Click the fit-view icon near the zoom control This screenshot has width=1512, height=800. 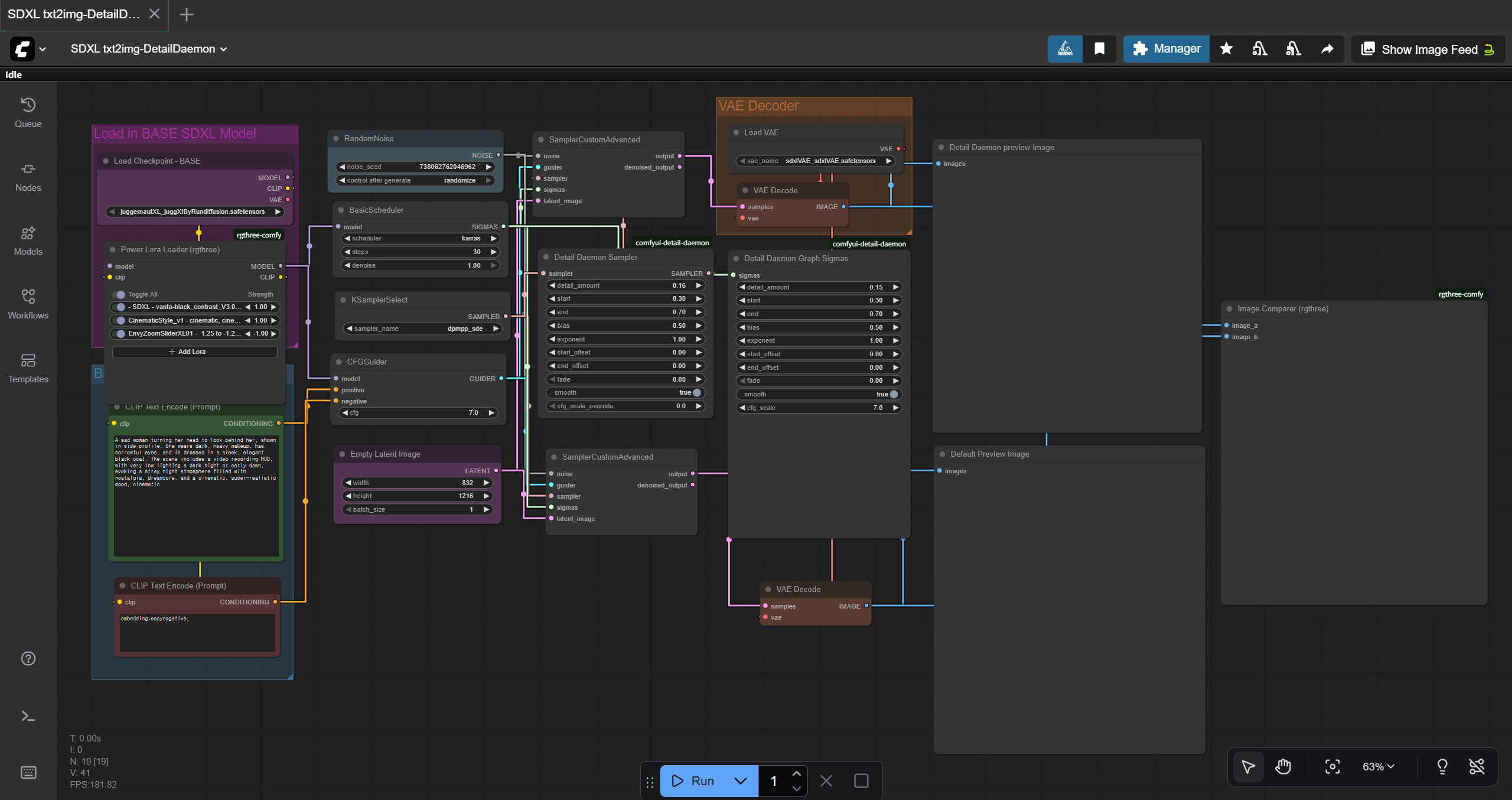(x=1332, y=766)
